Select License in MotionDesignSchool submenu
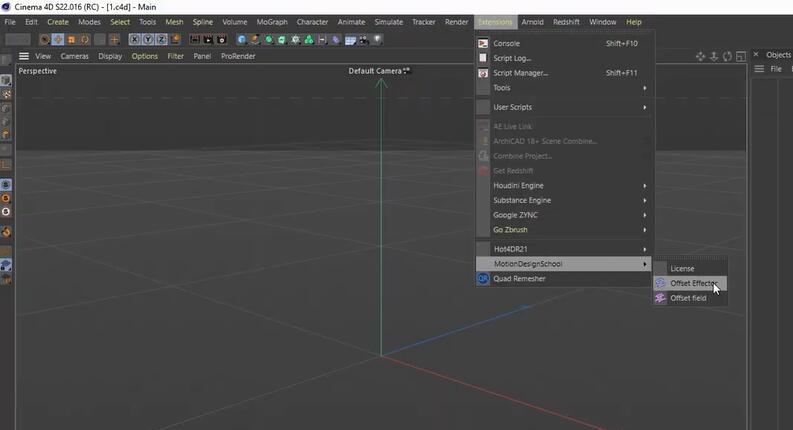Screen dimensions: 793x430 (691, 269)
